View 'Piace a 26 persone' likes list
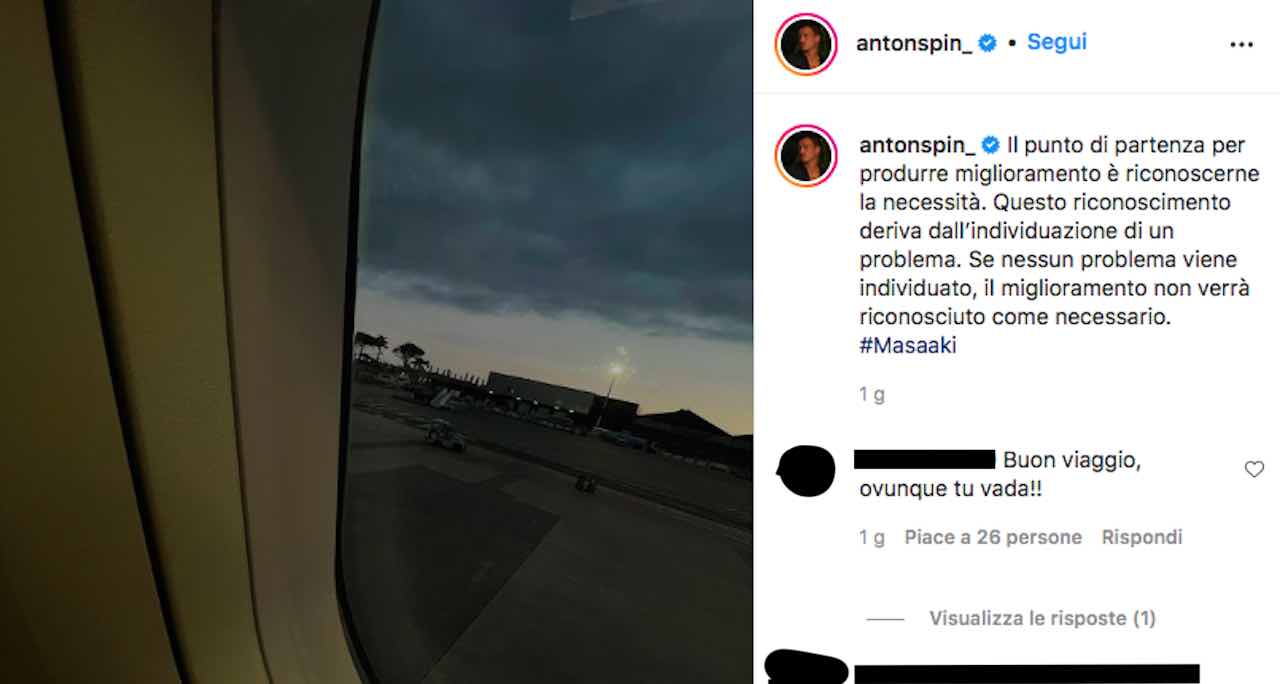This screenshot has width=1280, height=684. tap(993, 538)
